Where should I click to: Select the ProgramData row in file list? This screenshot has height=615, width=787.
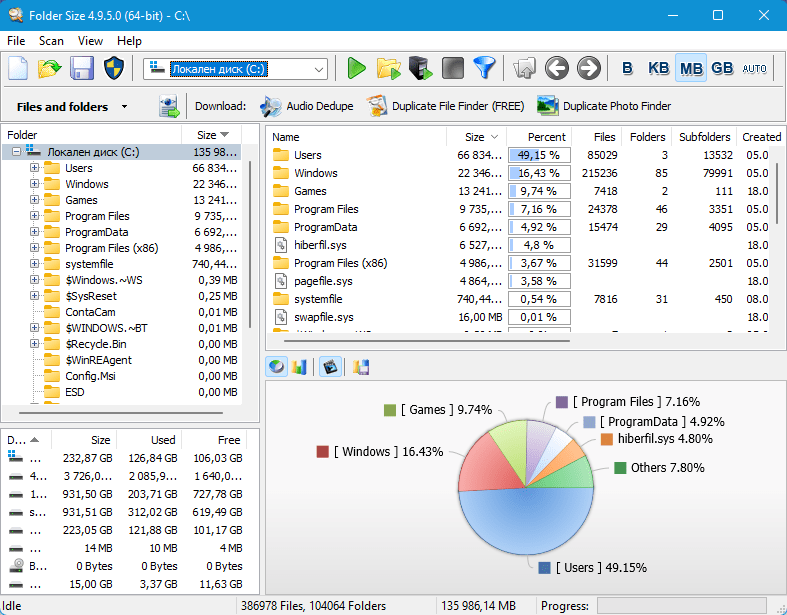click(520, 227)
